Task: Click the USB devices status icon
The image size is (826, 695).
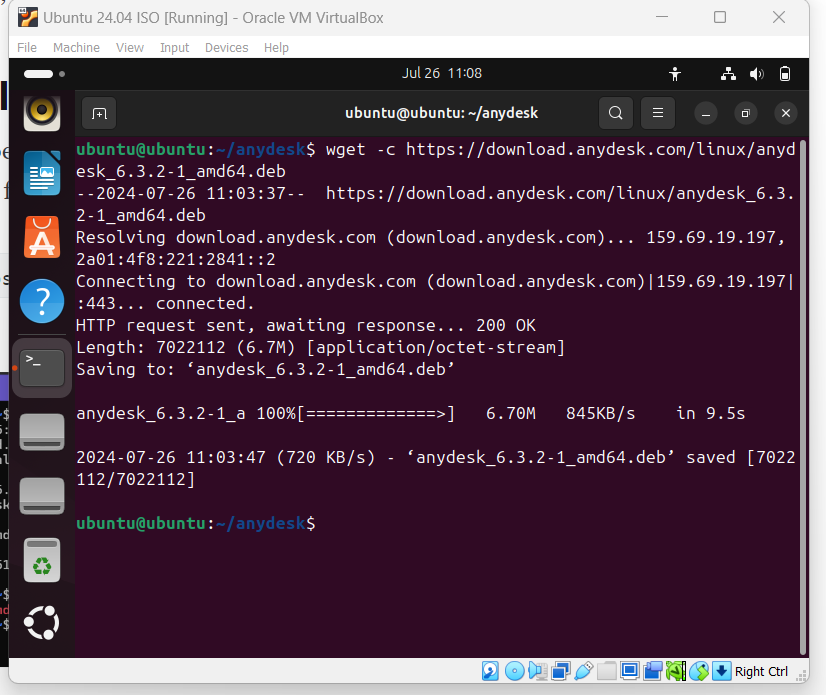Action: 584,671
